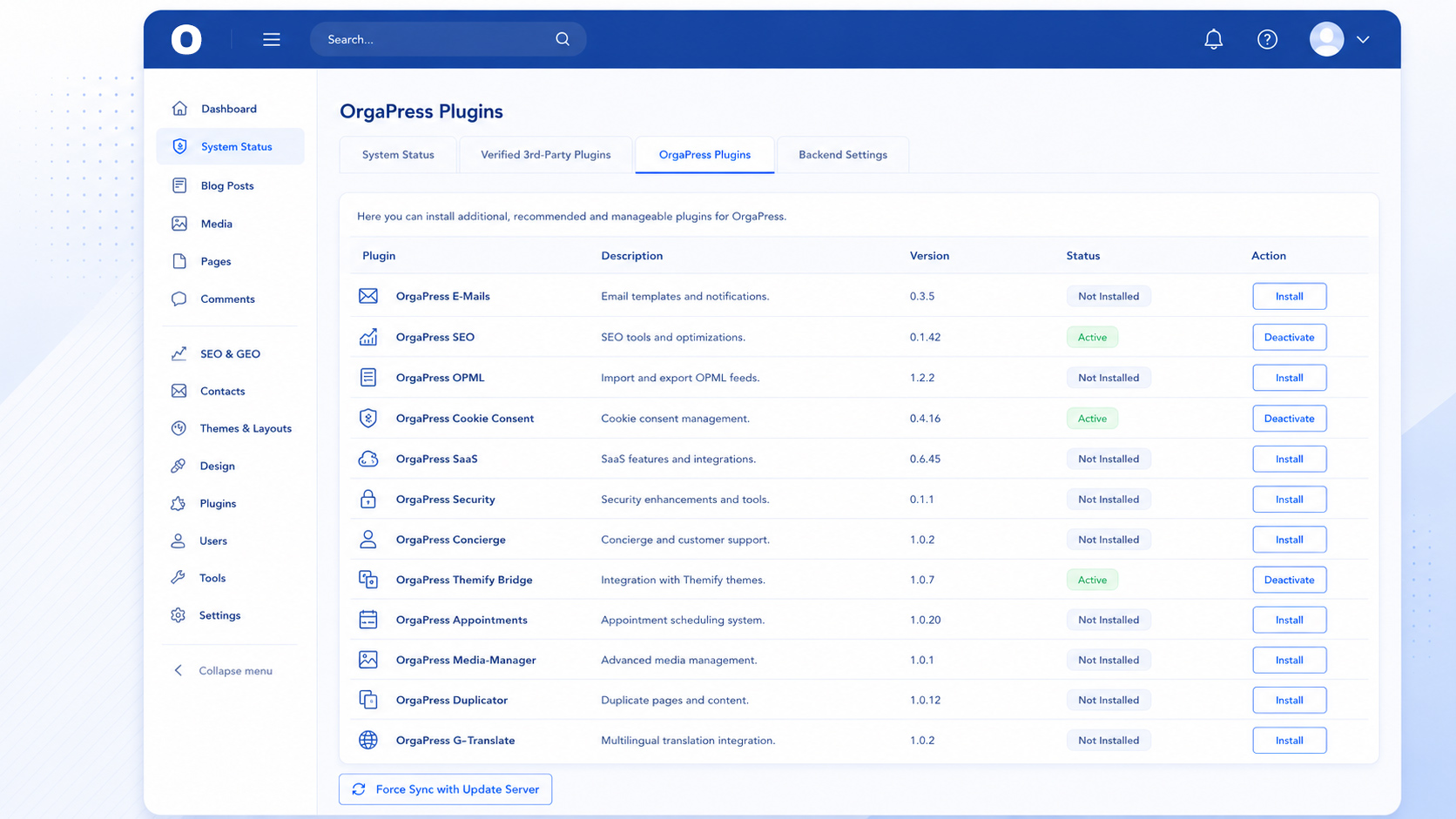Open the Backend Settings tab

pyautogui.click(x=843, y=155)
